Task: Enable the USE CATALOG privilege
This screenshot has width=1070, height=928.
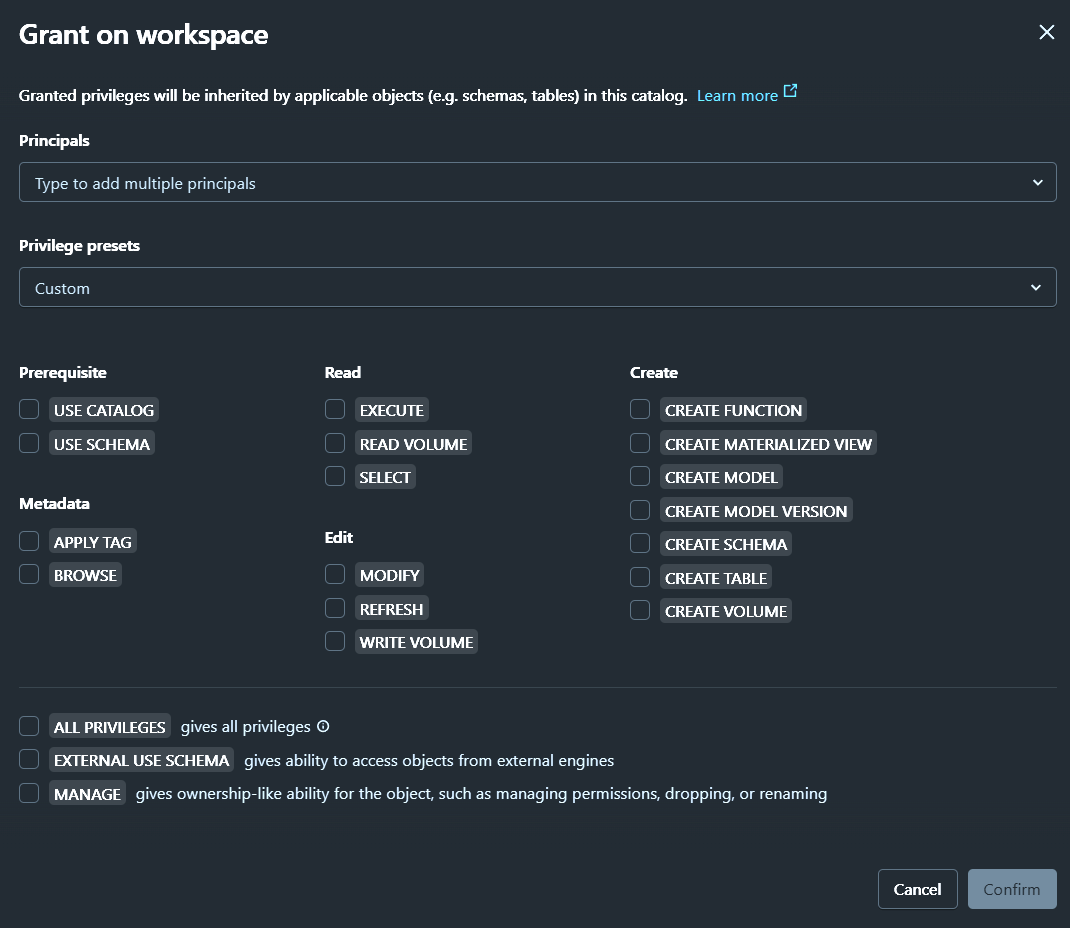Action: coord(29,409)
